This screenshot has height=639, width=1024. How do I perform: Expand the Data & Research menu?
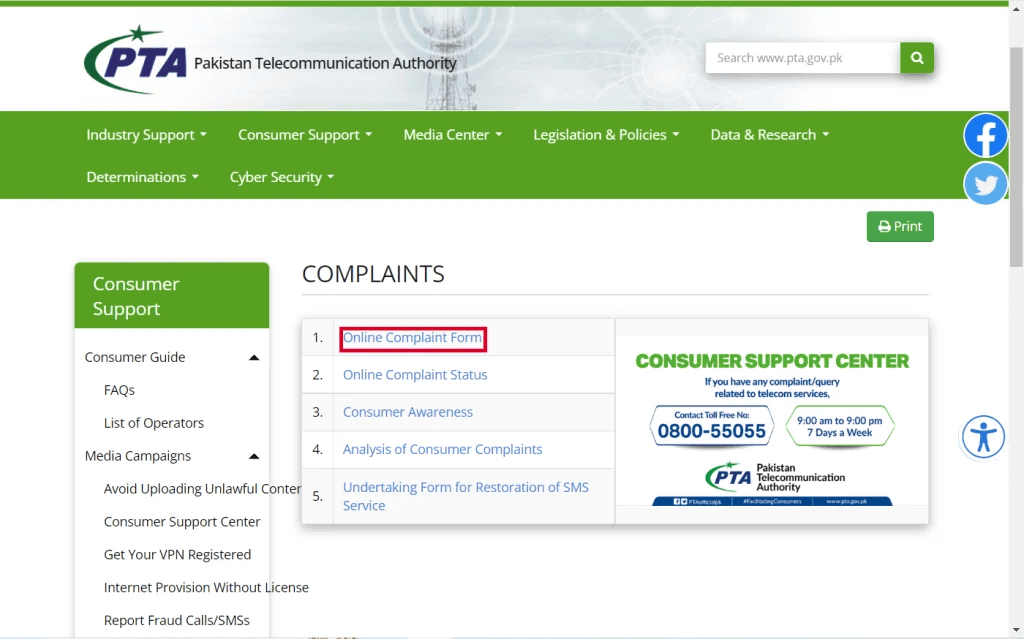(770, 135)
